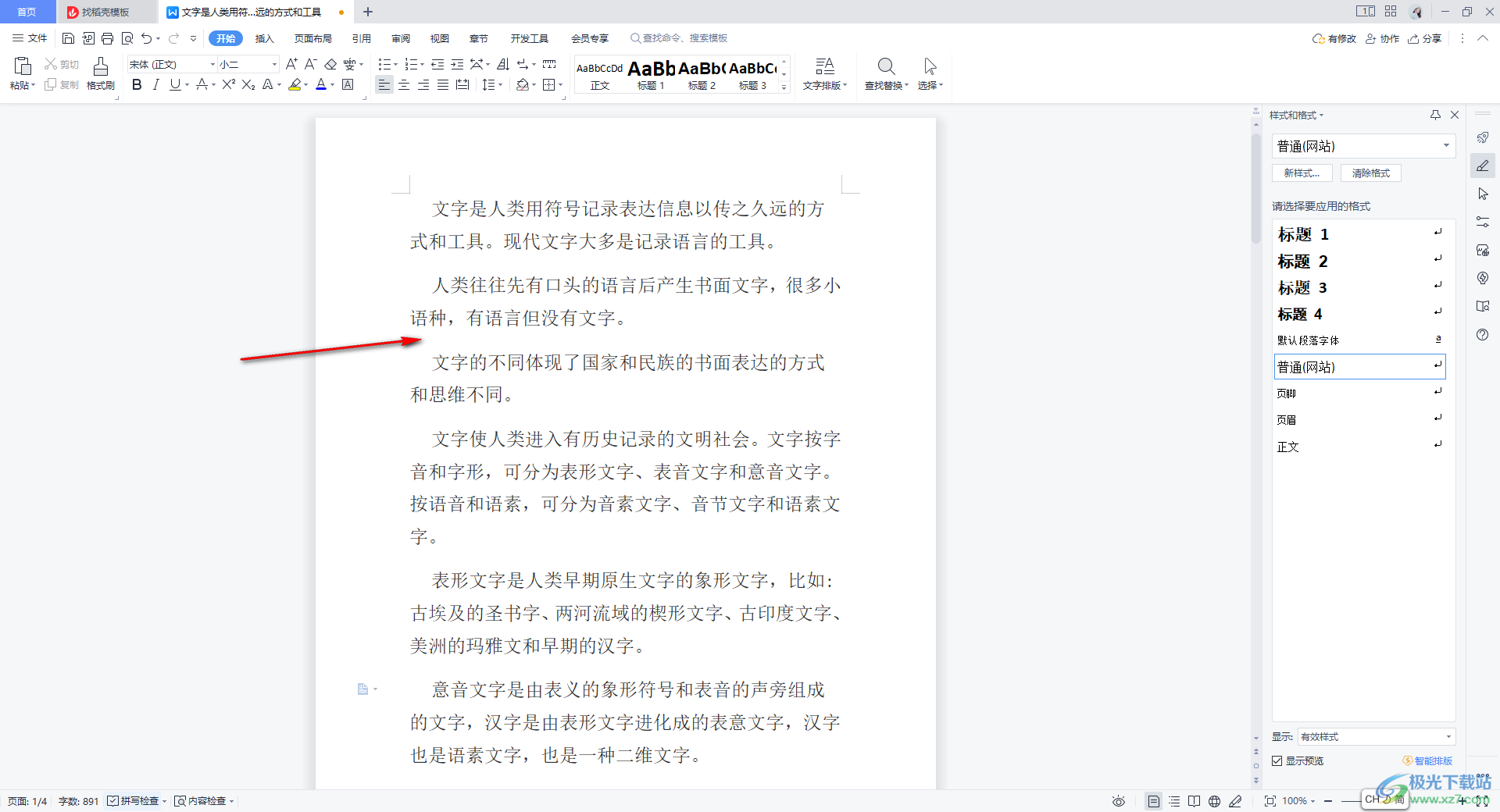1500x812 pixels.
Task: Open the font name dropdown
Action: (212, 64)
